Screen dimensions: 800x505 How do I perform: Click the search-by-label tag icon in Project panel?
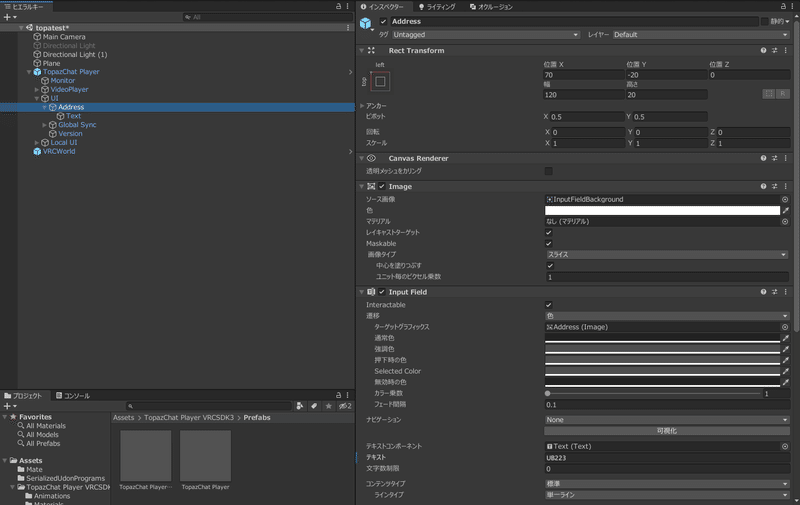313,406
